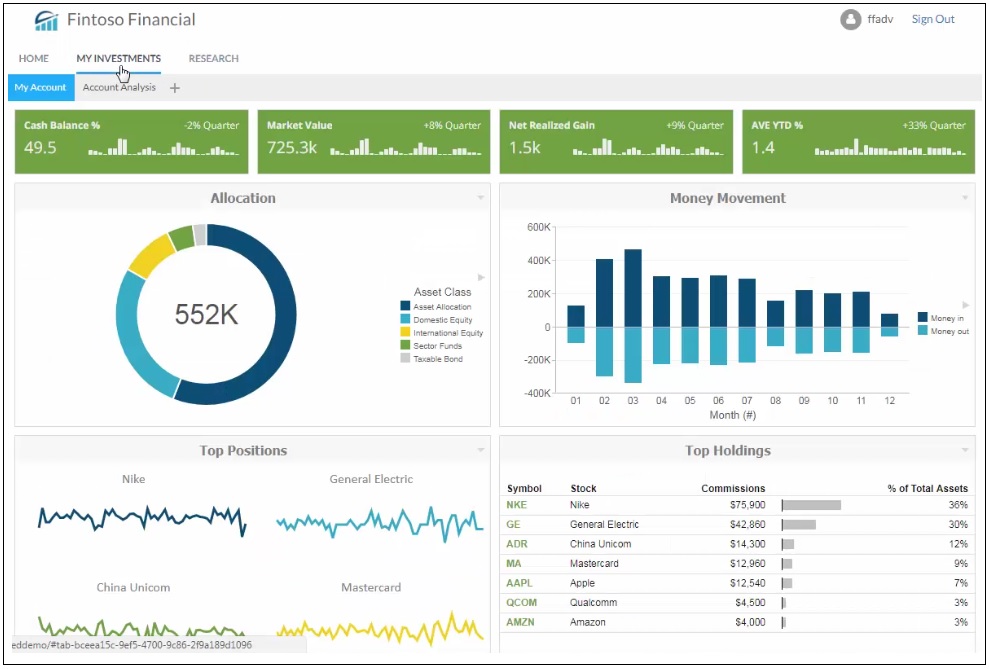Click the Qualcomm stock name cell

coord(592,603)
